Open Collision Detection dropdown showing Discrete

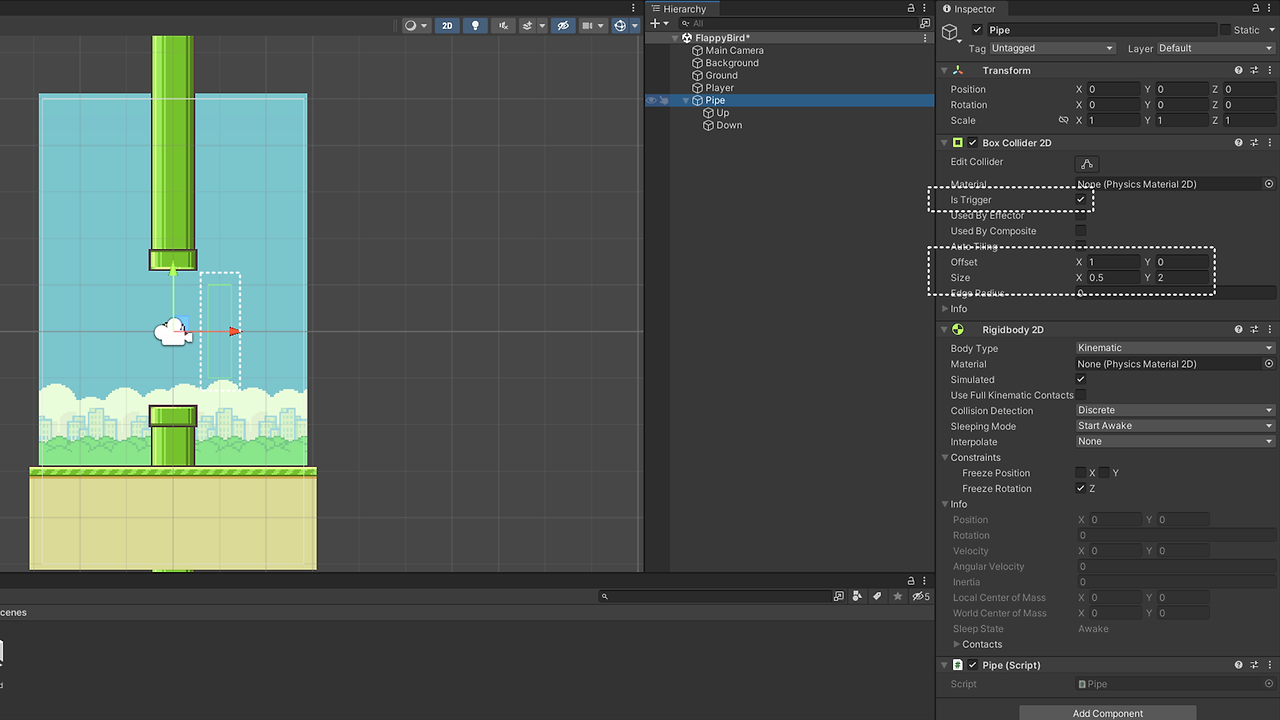pyautogui.click(x=1175, y=410)
